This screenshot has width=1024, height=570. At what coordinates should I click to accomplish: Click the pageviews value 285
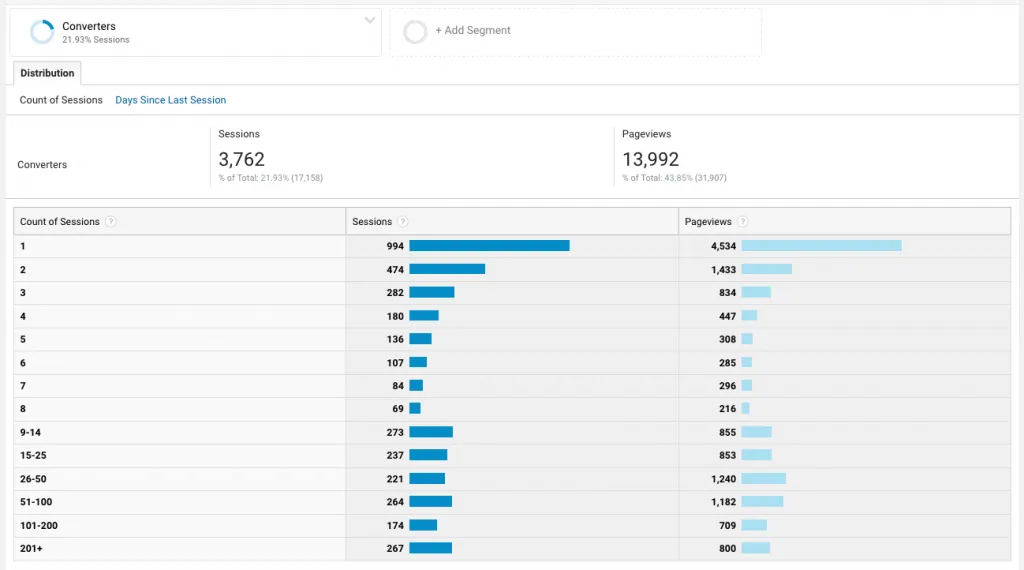click(x=728, y=362)
